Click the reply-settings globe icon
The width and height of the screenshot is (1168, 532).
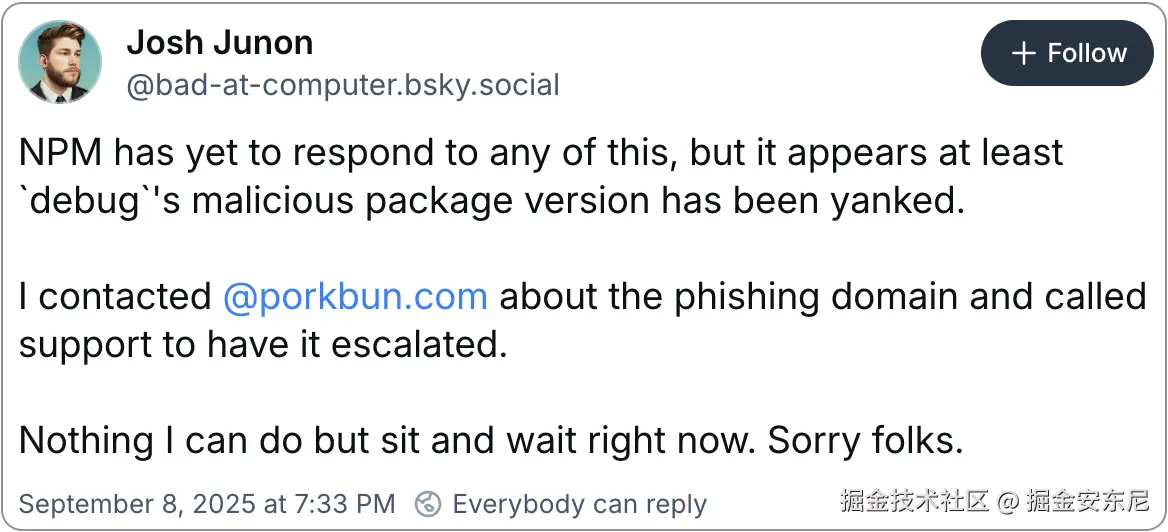(x=428, y=503)
